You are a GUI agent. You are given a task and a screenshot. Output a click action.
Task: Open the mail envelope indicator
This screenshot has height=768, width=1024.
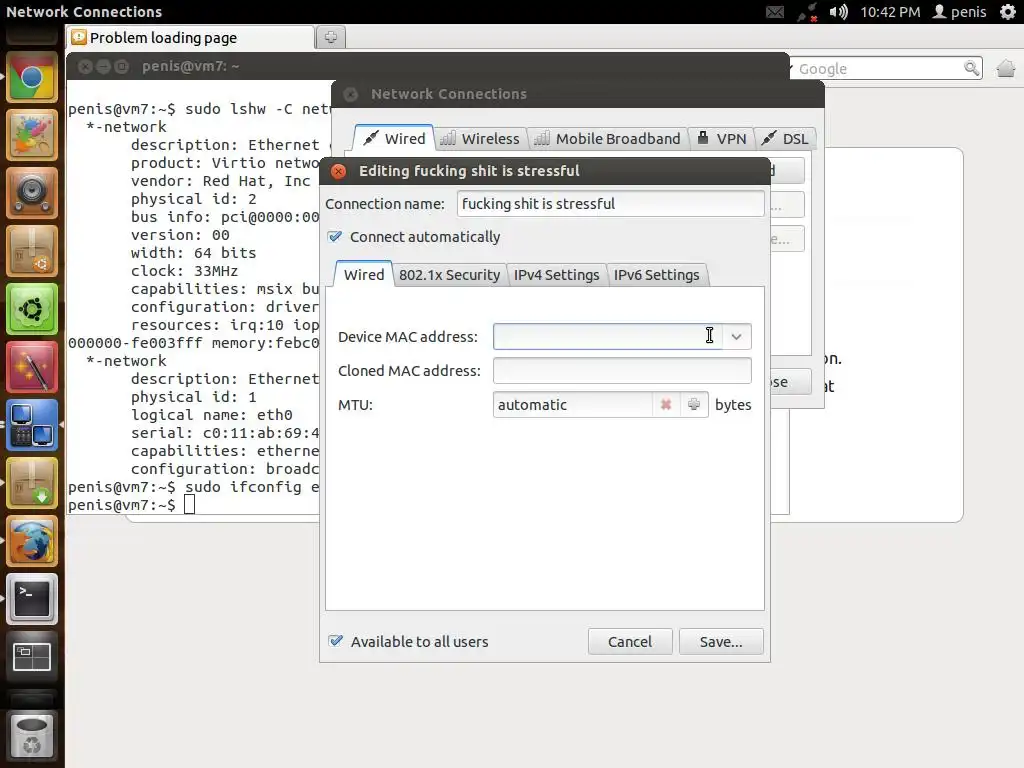point(775,12)
